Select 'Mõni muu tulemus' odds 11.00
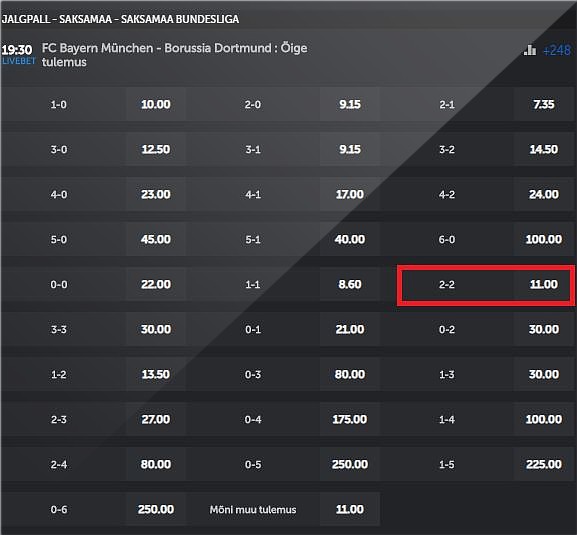Screen dimensions: 577x535 tap(350, 509)
